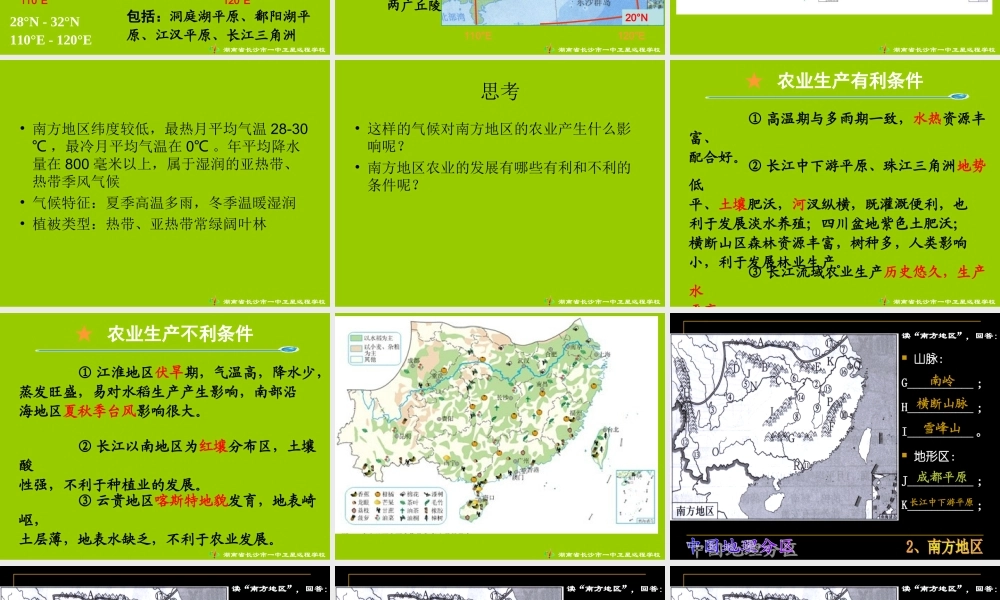
Task: Select bullet starting 南方地区纬度较低
Action: click(x=170, y=155)
